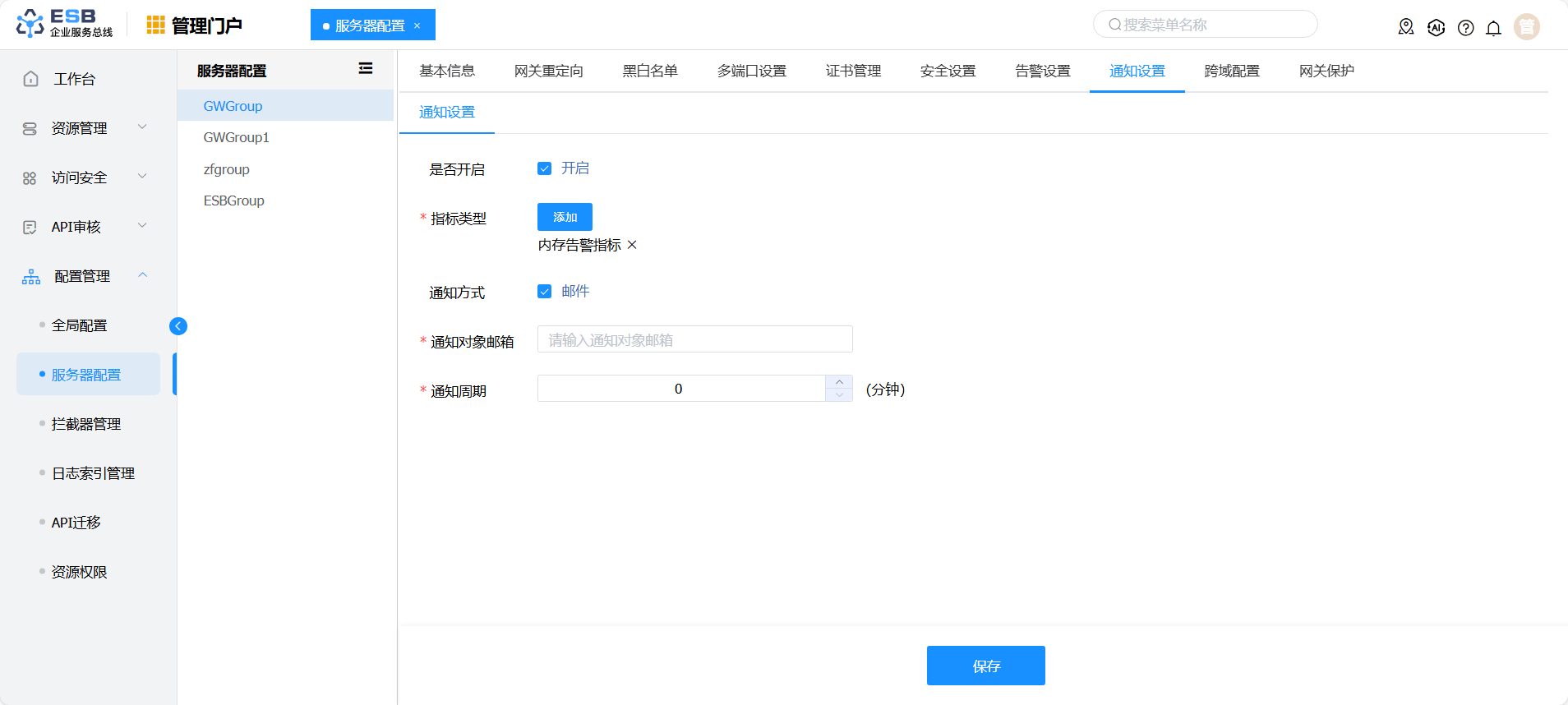Toggle the 邮件 notification checkbox
The height and width of the screenshot is (705, 1568).
pos(544,292)
